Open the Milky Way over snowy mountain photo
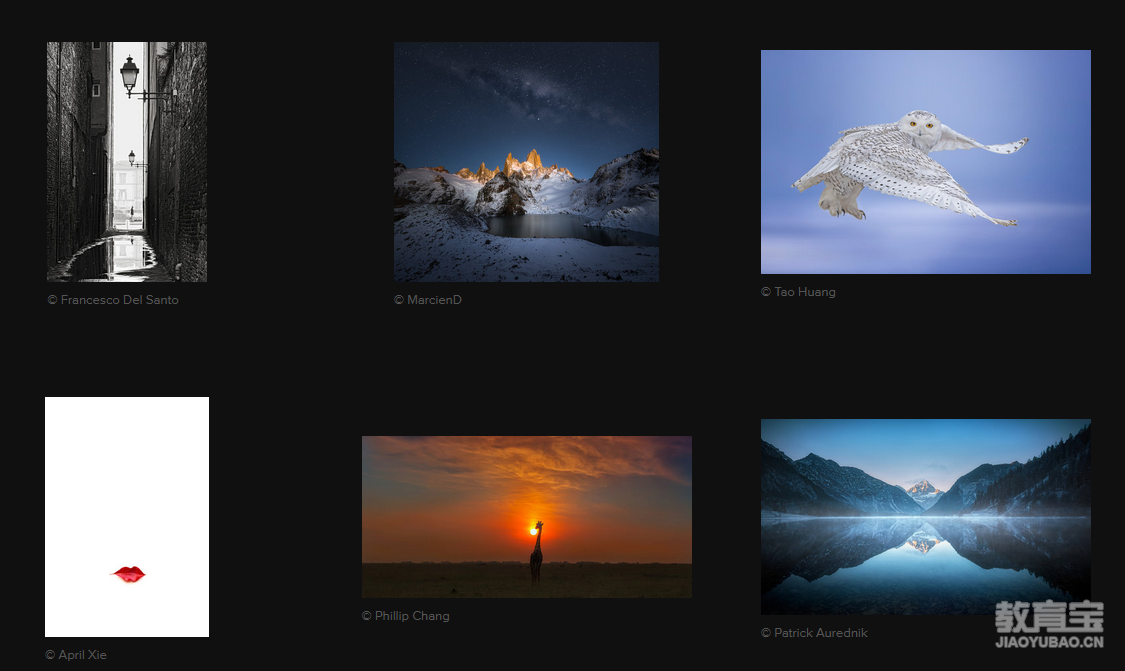This screenshot has height=671, width=1125. (526, 161)
